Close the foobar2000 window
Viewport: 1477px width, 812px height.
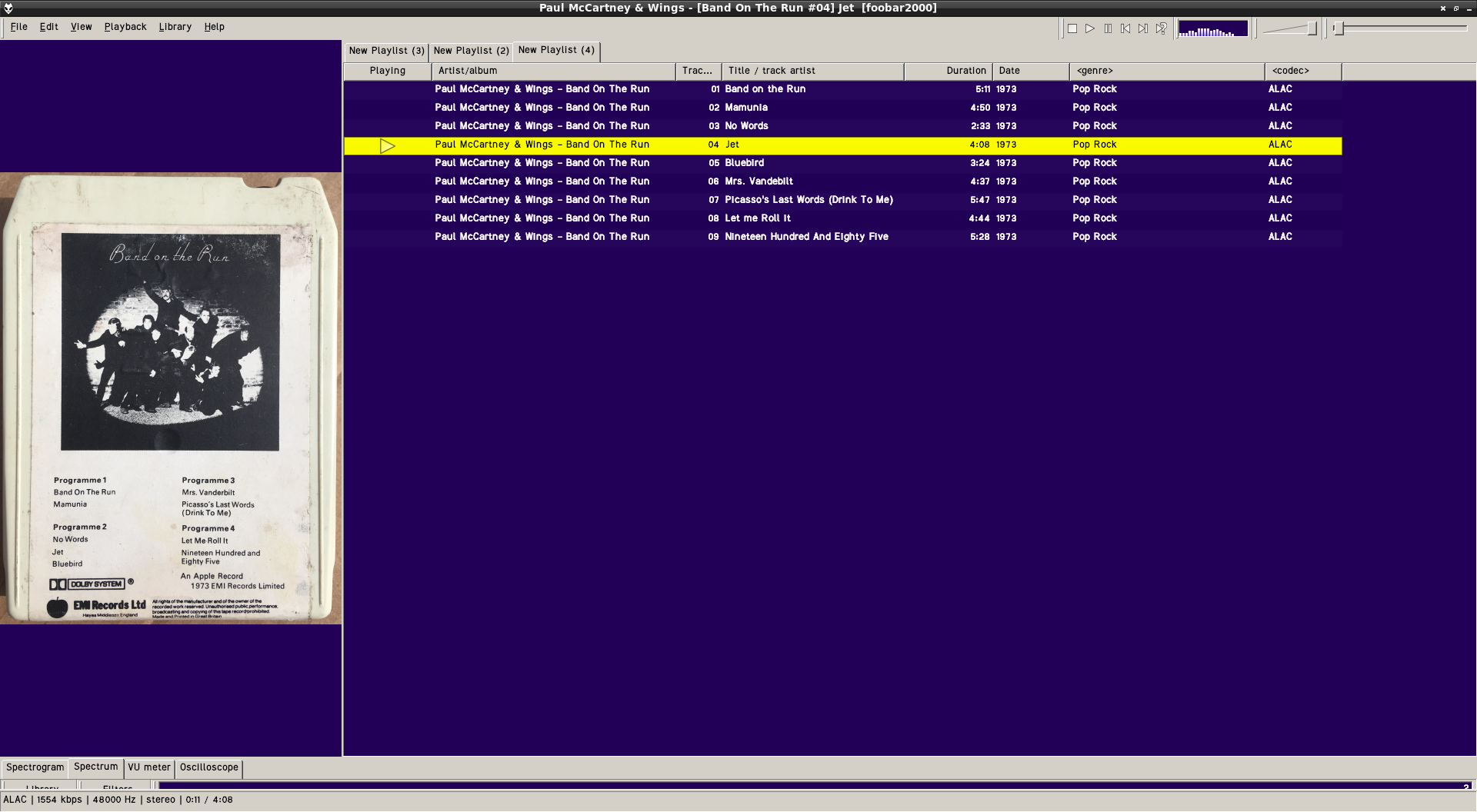(1443, 8)
